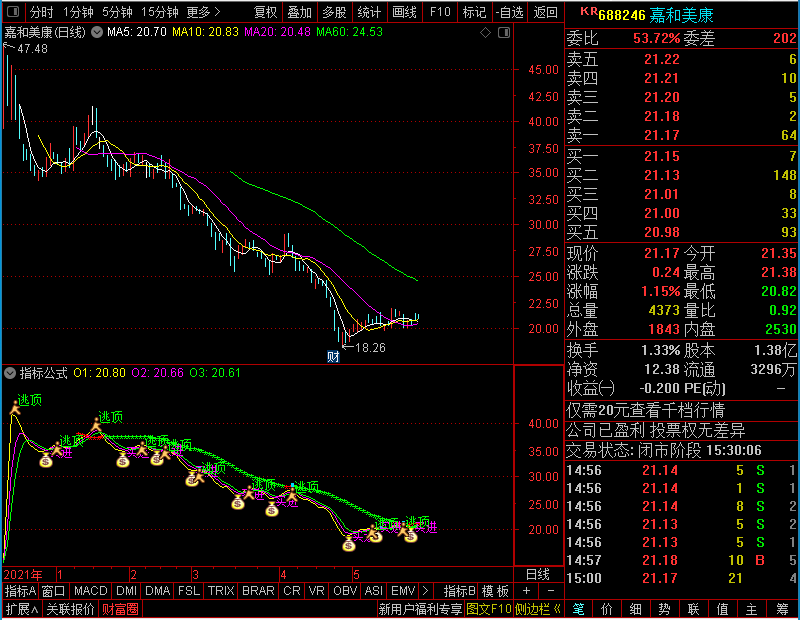
Task: Select the 1分钟 period
Action: 78,12
